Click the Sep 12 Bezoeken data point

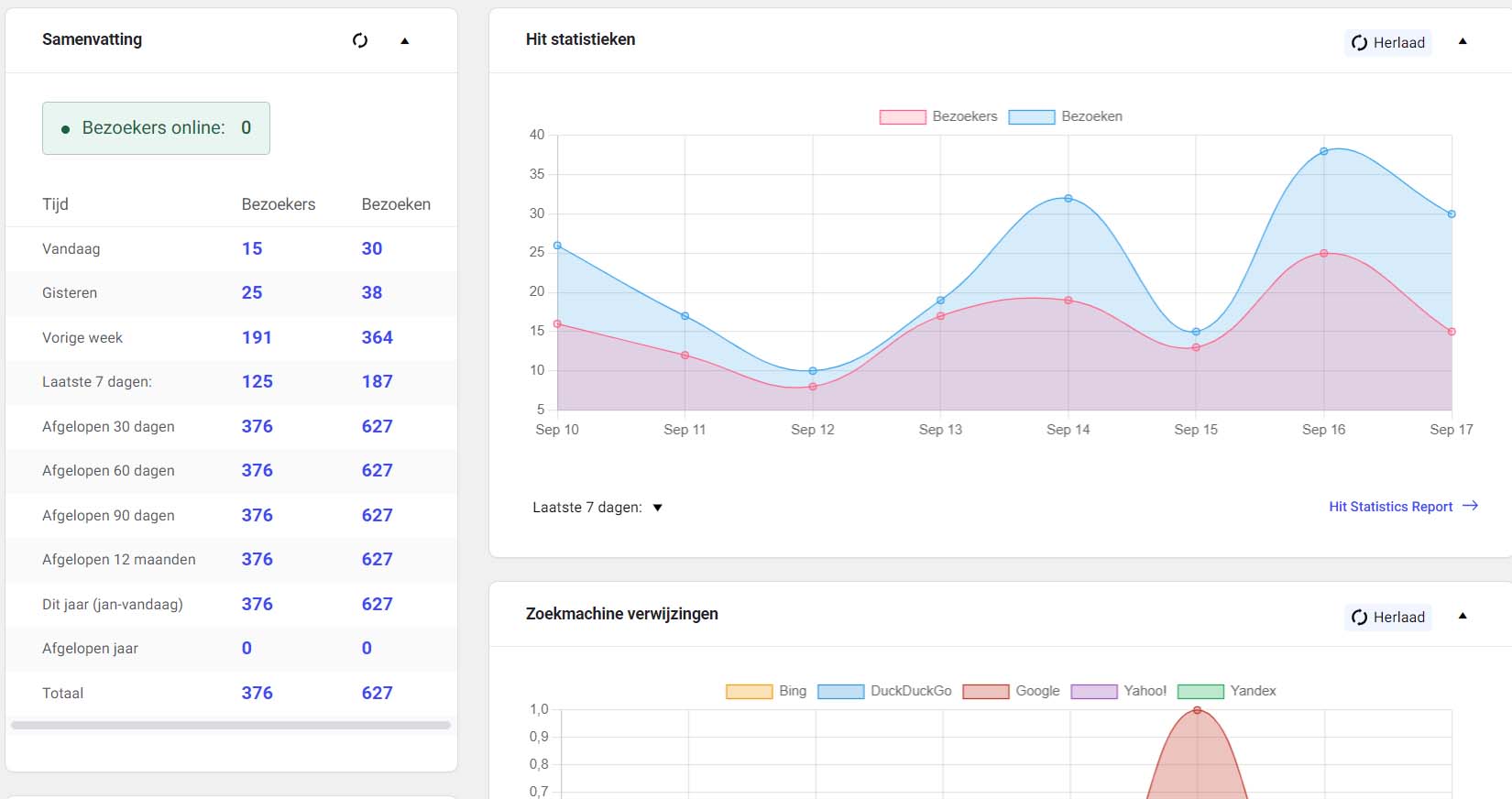[x=813, y=371]
